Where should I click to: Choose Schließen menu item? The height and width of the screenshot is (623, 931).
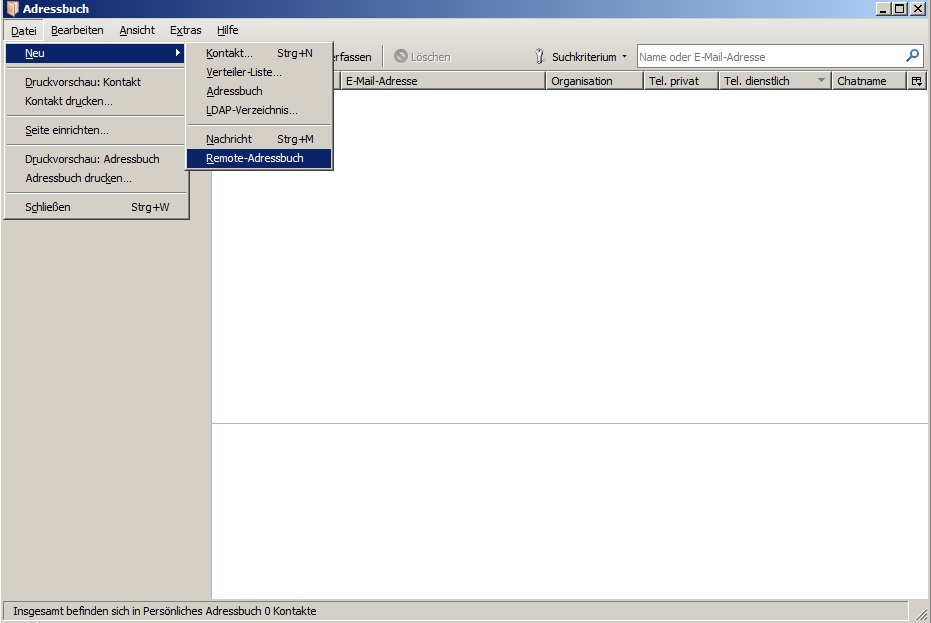click(x=95, y=207)
